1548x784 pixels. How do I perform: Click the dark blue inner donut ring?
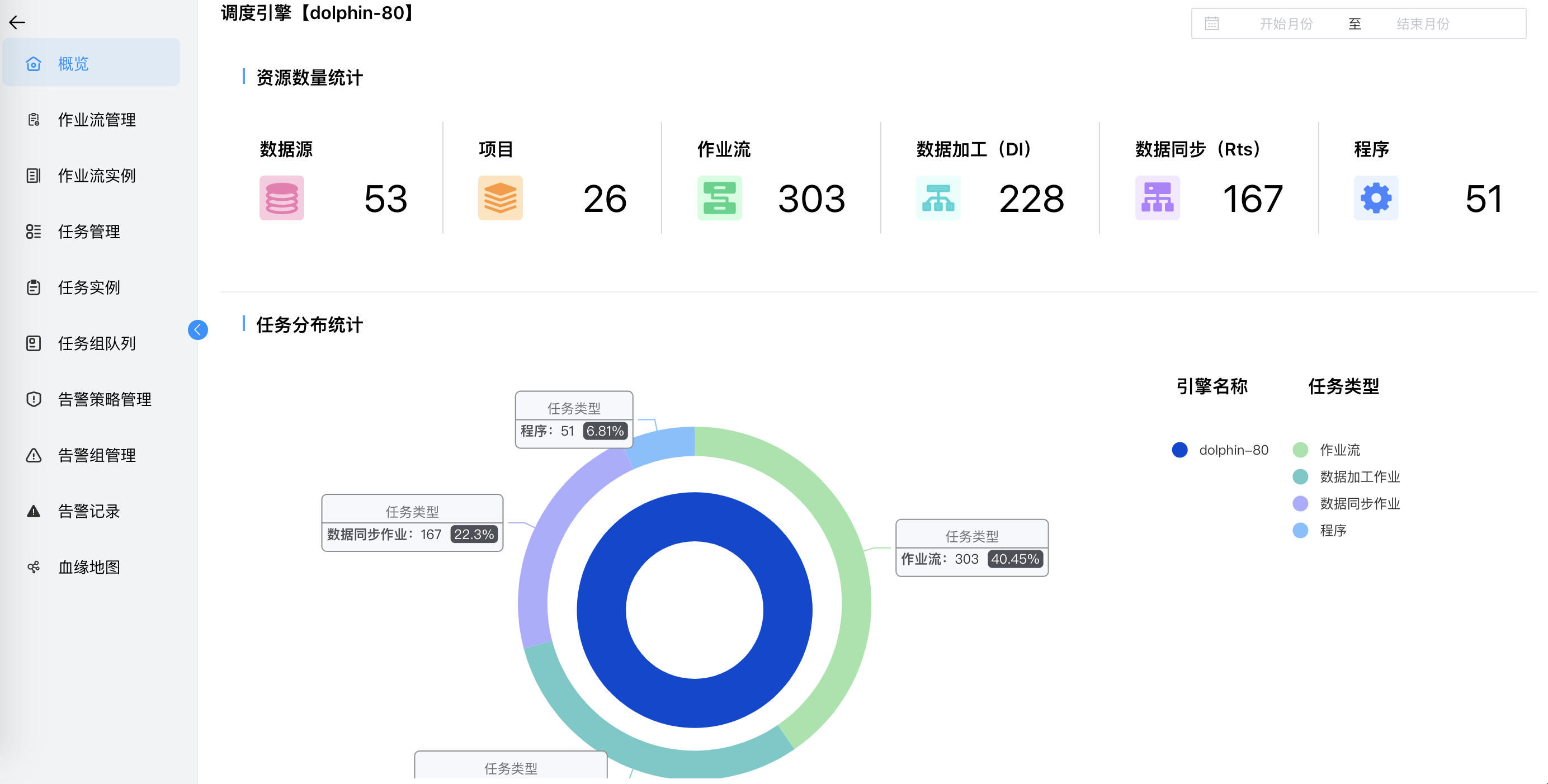tap(601, 610)
